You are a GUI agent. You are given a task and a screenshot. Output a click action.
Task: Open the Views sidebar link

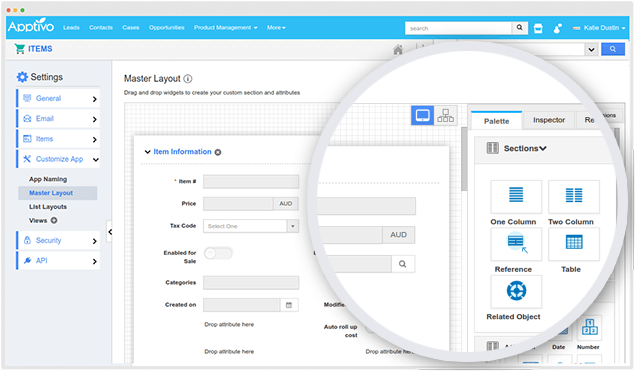38,220
